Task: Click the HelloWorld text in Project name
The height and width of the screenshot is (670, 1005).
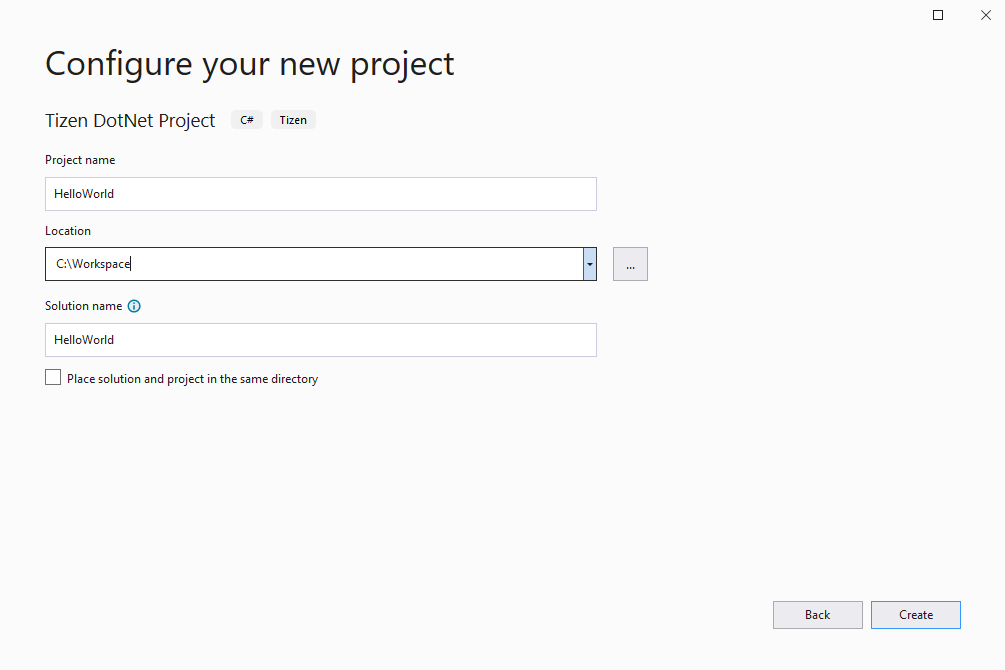Action: click(x=84, y=193)
